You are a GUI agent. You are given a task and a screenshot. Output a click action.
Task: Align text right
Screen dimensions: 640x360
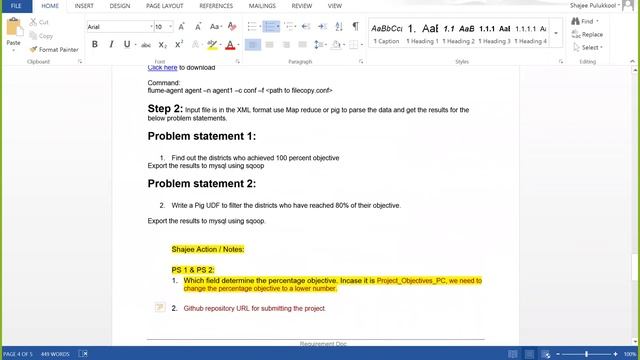286,44
